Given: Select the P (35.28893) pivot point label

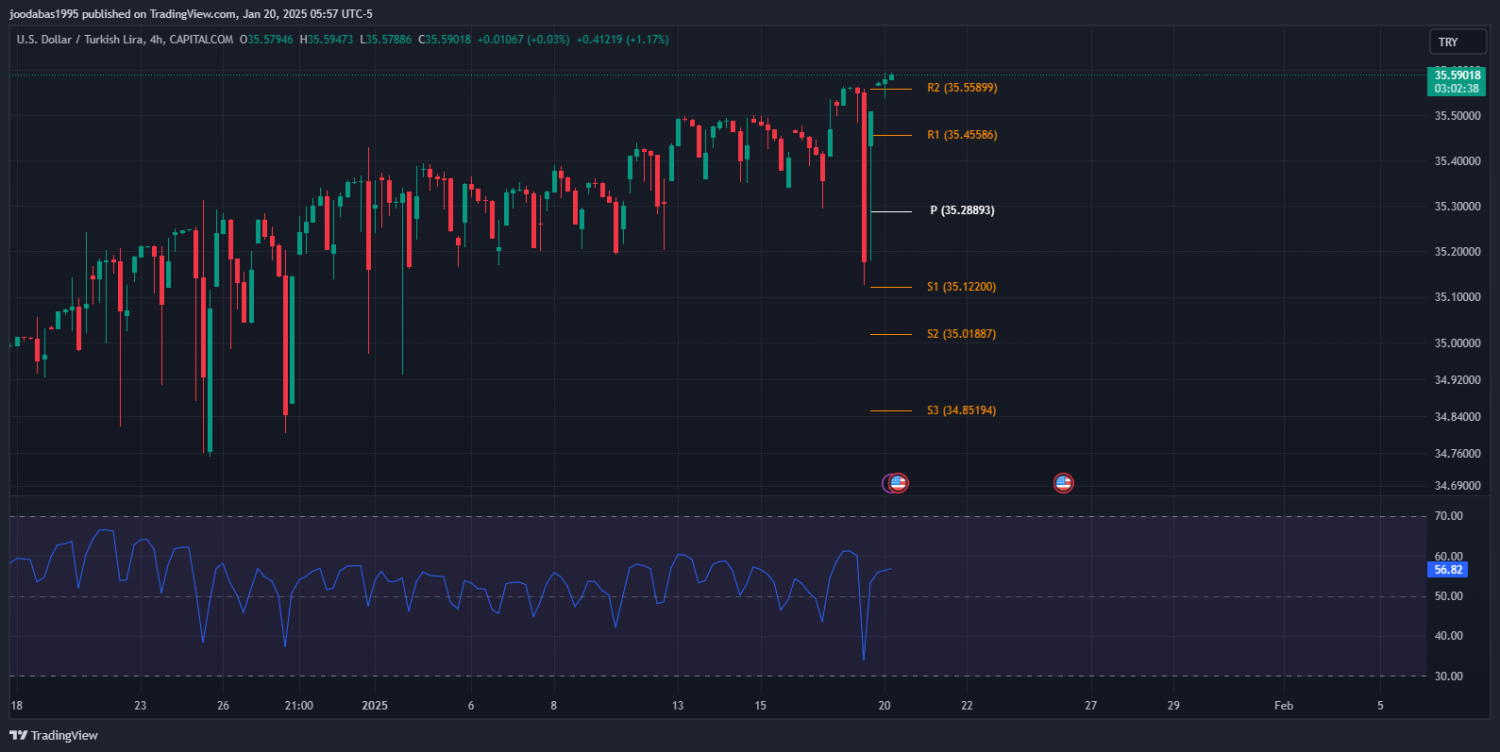Looking at the screenshot, I should (961, 211).
